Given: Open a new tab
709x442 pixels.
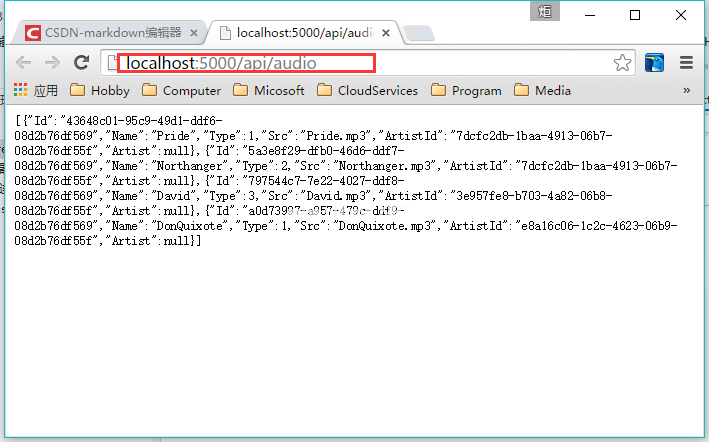Looking at the screenshot, I should click(418, 34).
